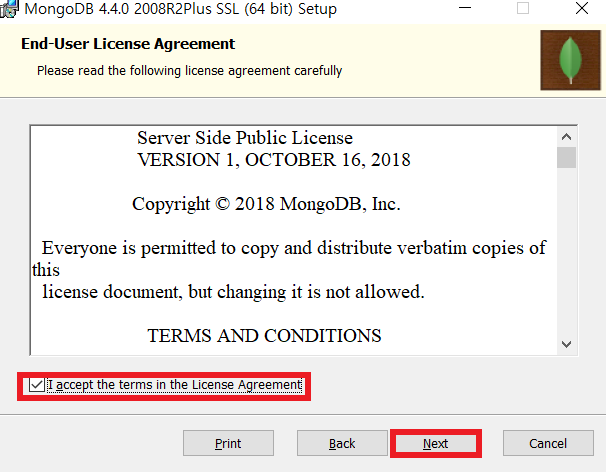The width and height of the screenshot is (606, 472).
Task: Click 'Copyright © 2018 MongoDB, Inc.' line
Action: (266, 204)
